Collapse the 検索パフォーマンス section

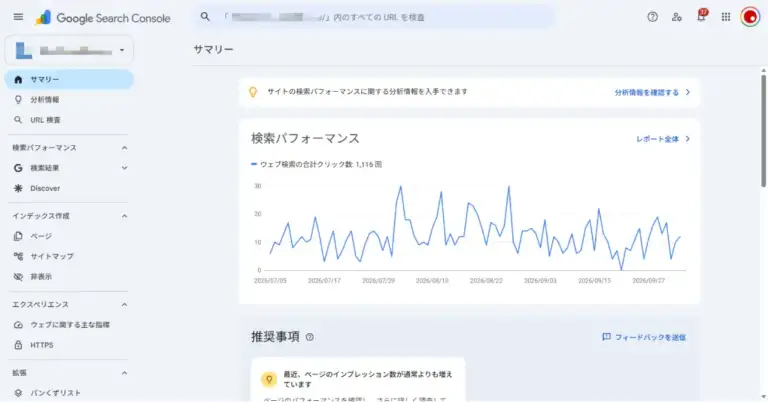click(x=124, y=148)
